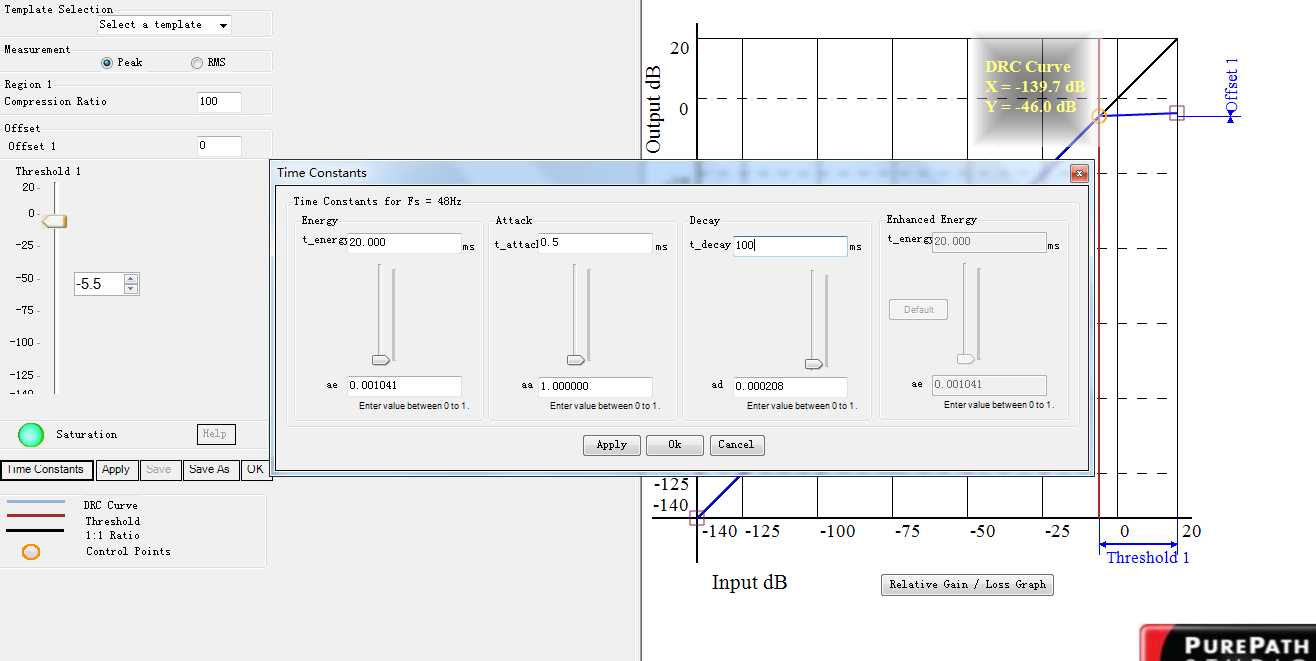The height and width of the screenshot is (661, 1316).
Task: Click the Save As button
Action: pyautogui.click(x=209, y=469)
